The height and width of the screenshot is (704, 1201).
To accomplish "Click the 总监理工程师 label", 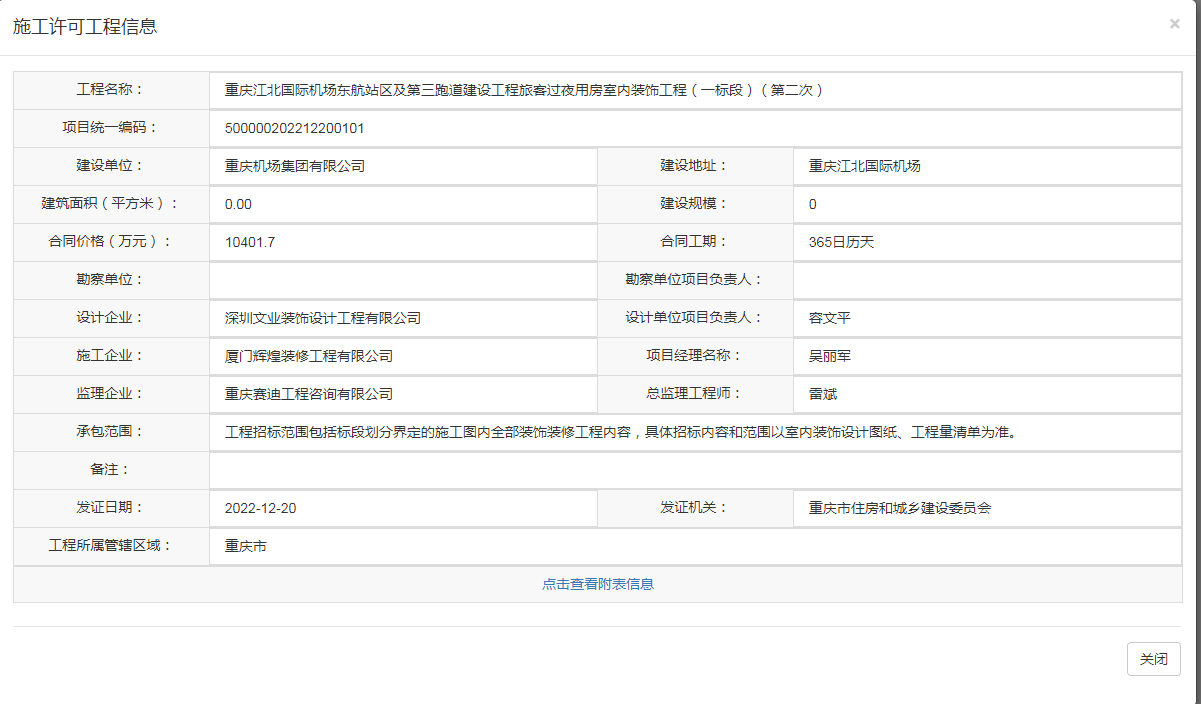I will point(695,393).
